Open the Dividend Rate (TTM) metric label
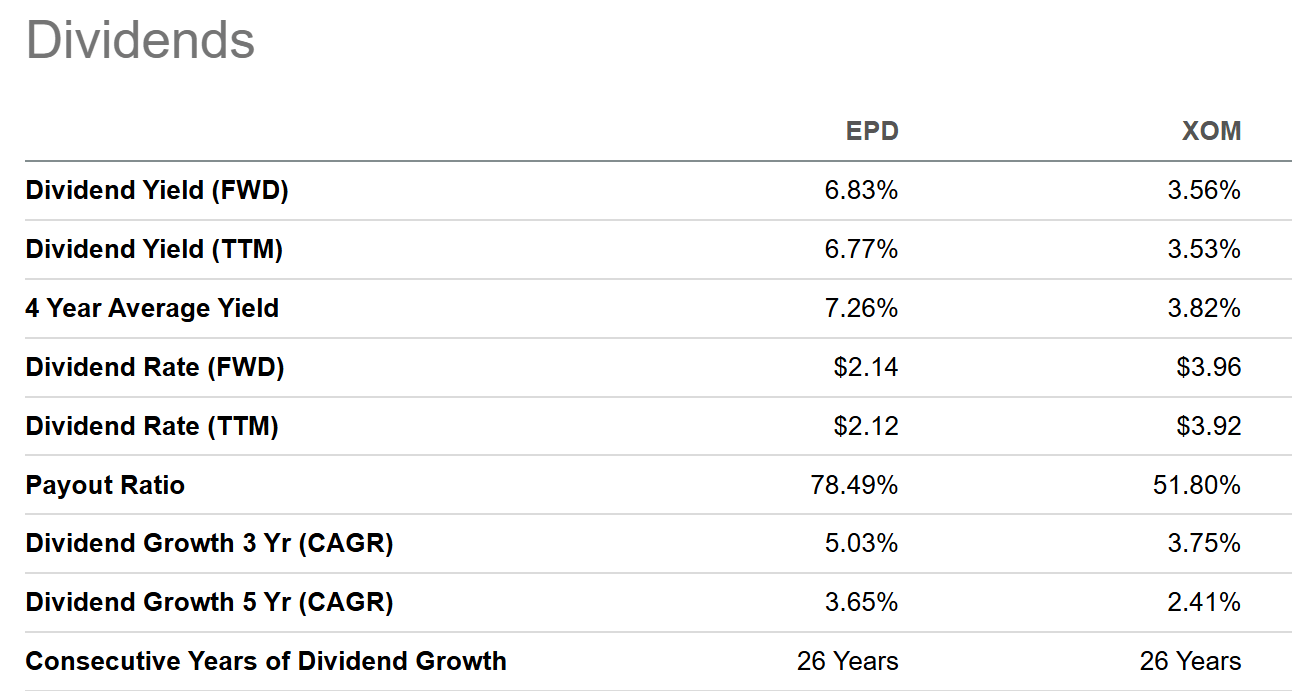This screenshot has height=691, width=1292. 152,426
